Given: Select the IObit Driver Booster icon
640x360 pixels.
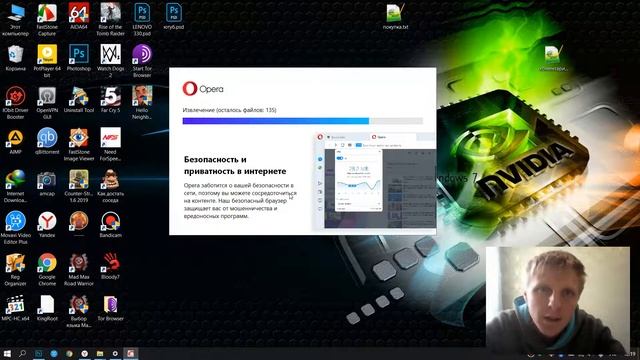Looking at the screenshot, I should (15, 102).
